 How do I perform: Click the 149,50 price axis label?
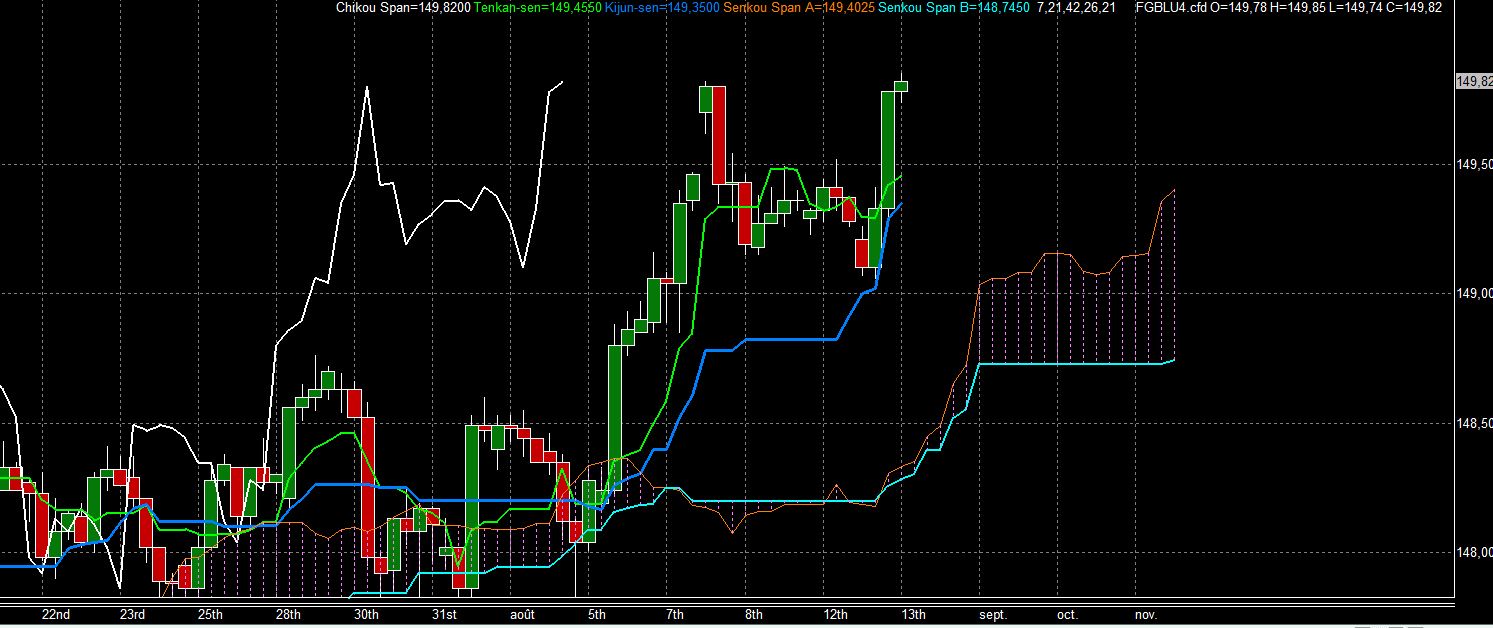coord(1475,164)
